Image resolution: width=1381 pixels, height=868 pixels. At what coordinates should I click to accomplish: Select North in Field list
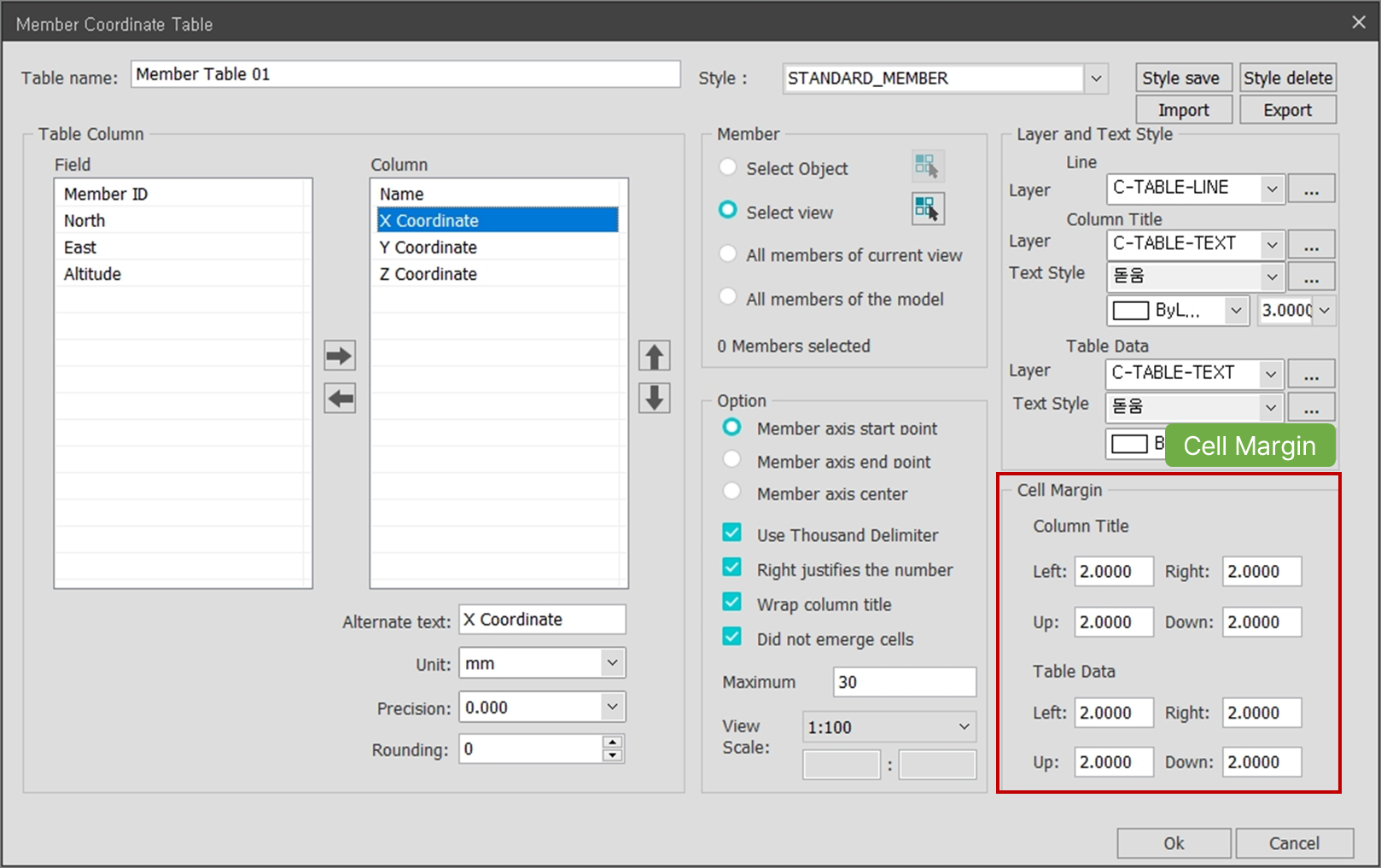click(183, 220)
